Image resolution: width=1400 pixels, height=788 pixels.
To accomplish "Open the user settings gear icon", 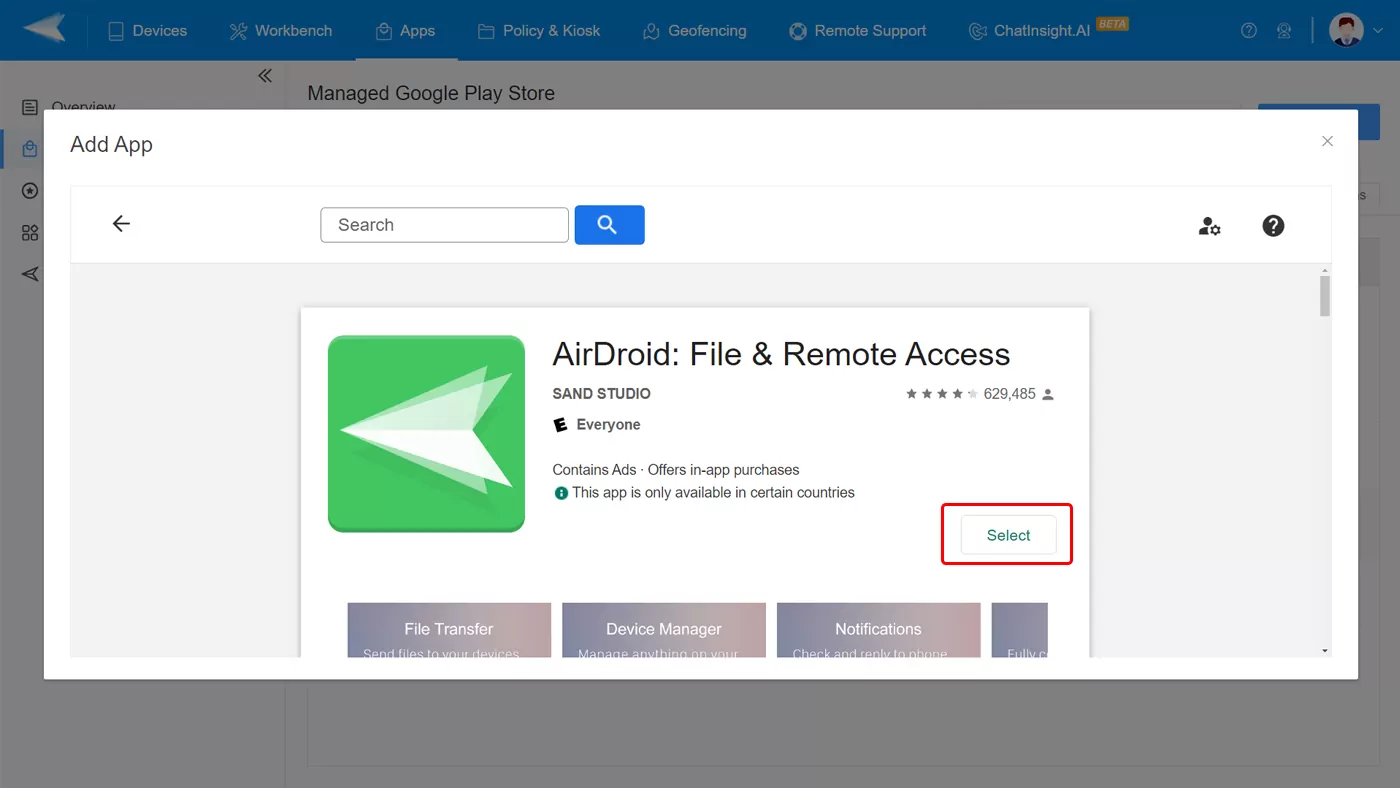I will [1209, 226].
